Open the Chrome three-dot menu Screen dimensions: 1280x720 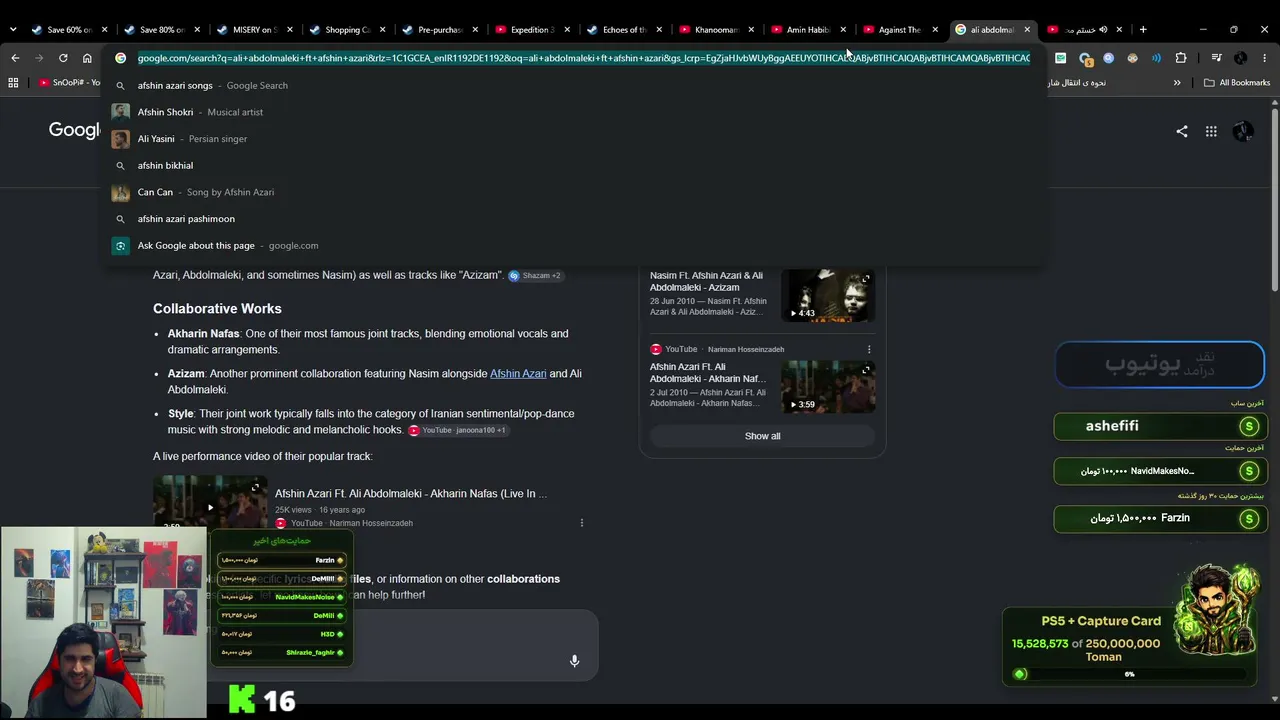tap(1265, 58)
